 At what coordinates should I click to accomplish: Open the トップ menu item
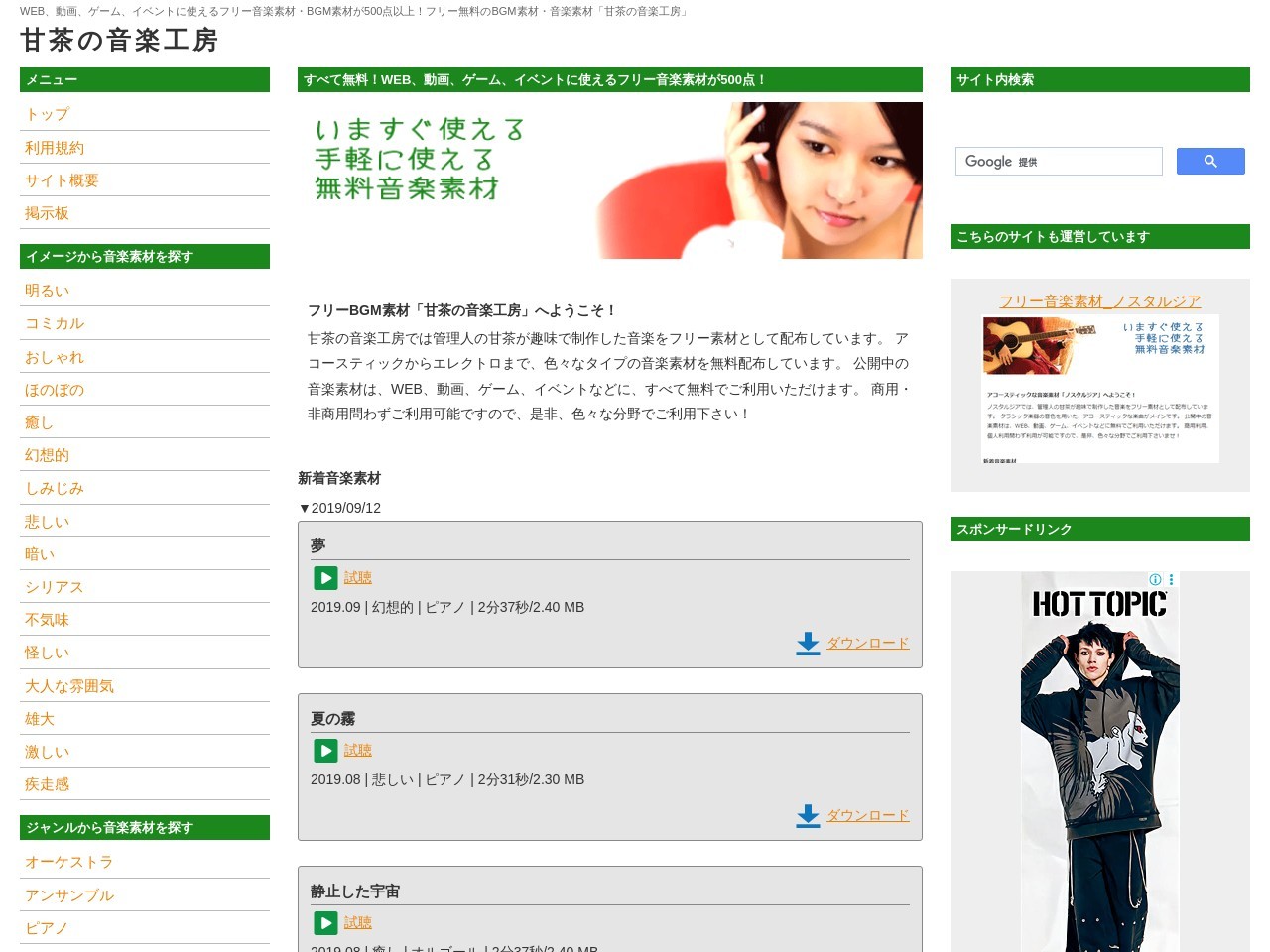pos(47,115)
